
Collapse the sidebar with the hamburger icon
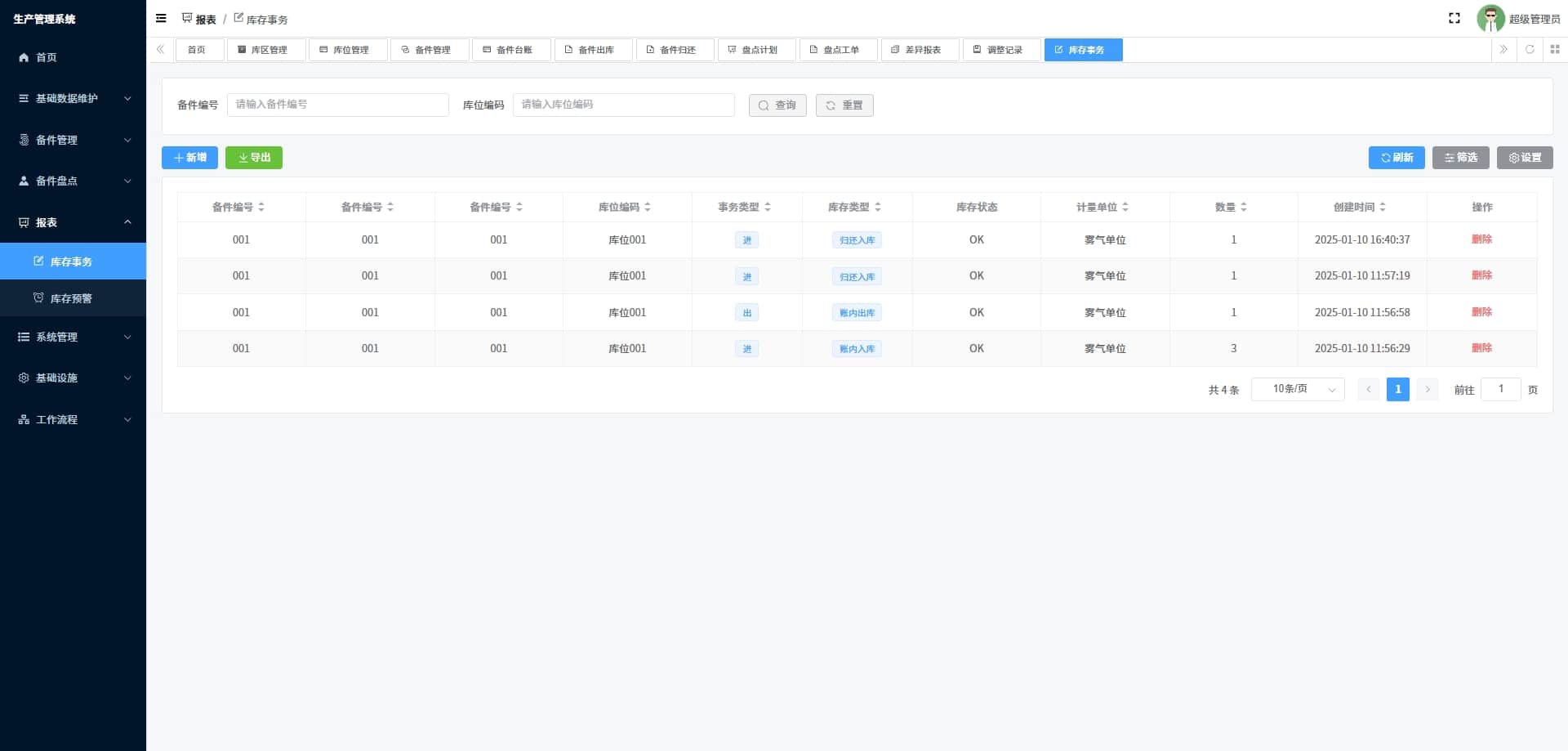pos(161,18)
